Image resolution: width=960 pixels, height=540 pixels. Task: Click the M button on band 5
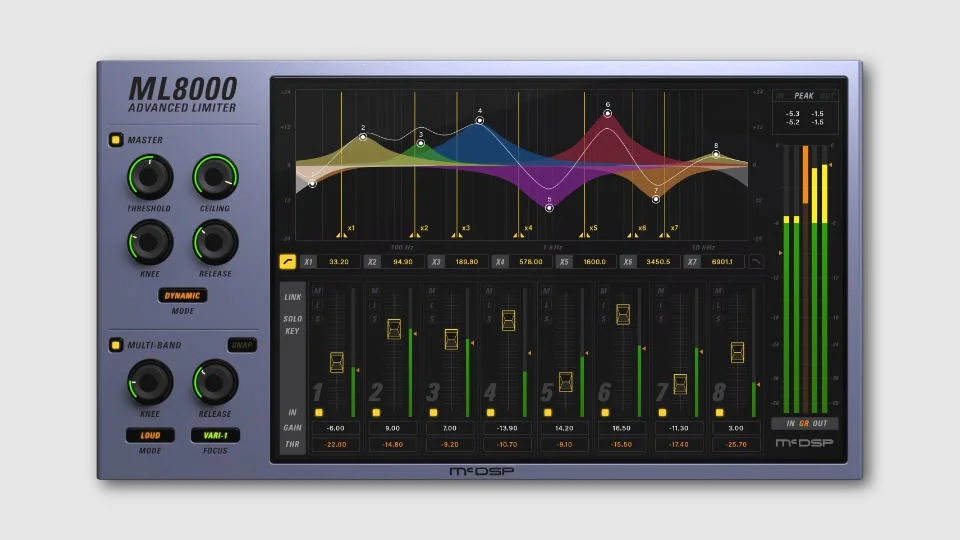pyautogui.click(x=546, y=291)
